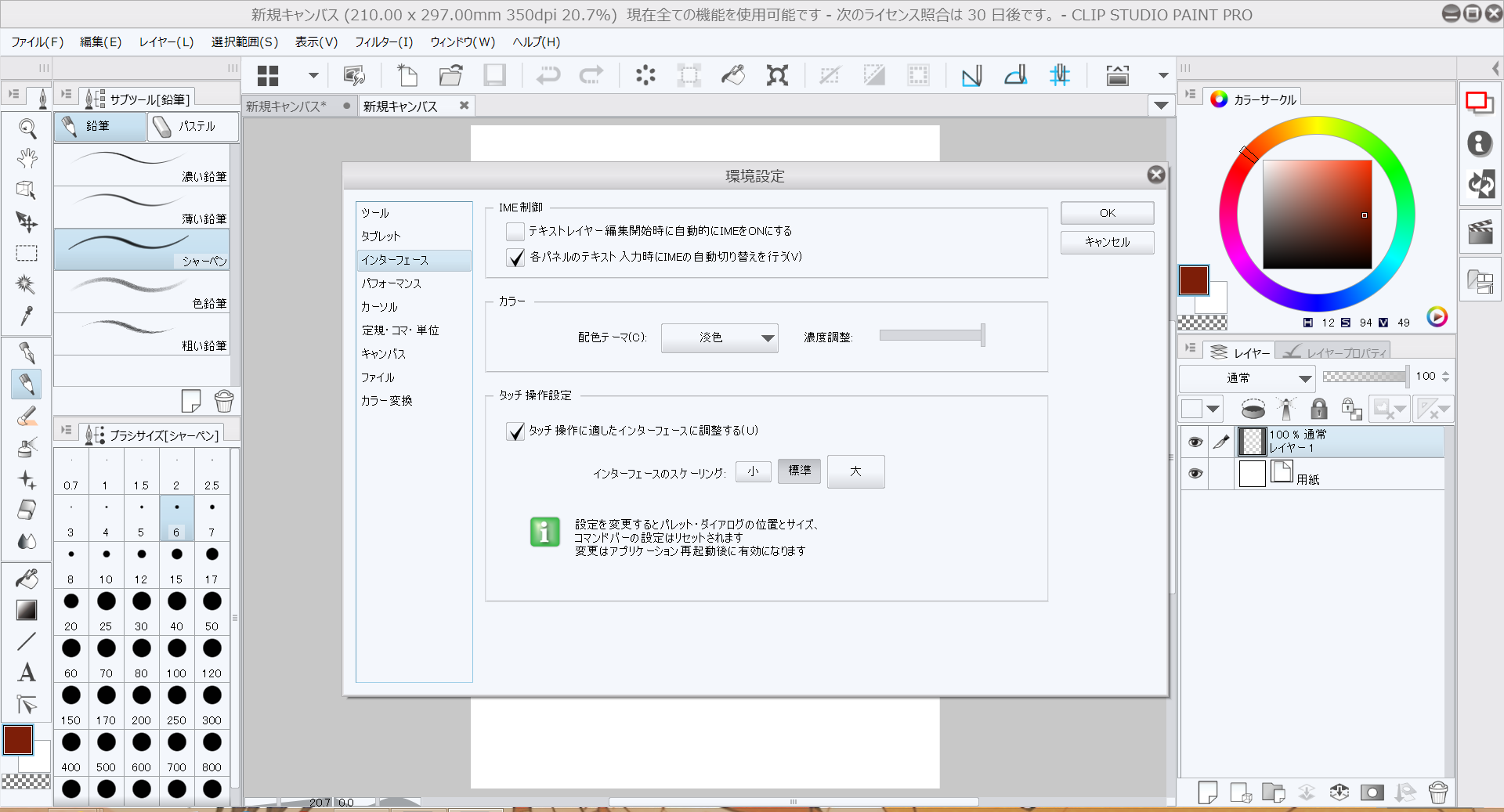Hide the レイヤー1 layer visibility eye
This screenshot has width=1504, height=812.
click(x=1195, y=442)
